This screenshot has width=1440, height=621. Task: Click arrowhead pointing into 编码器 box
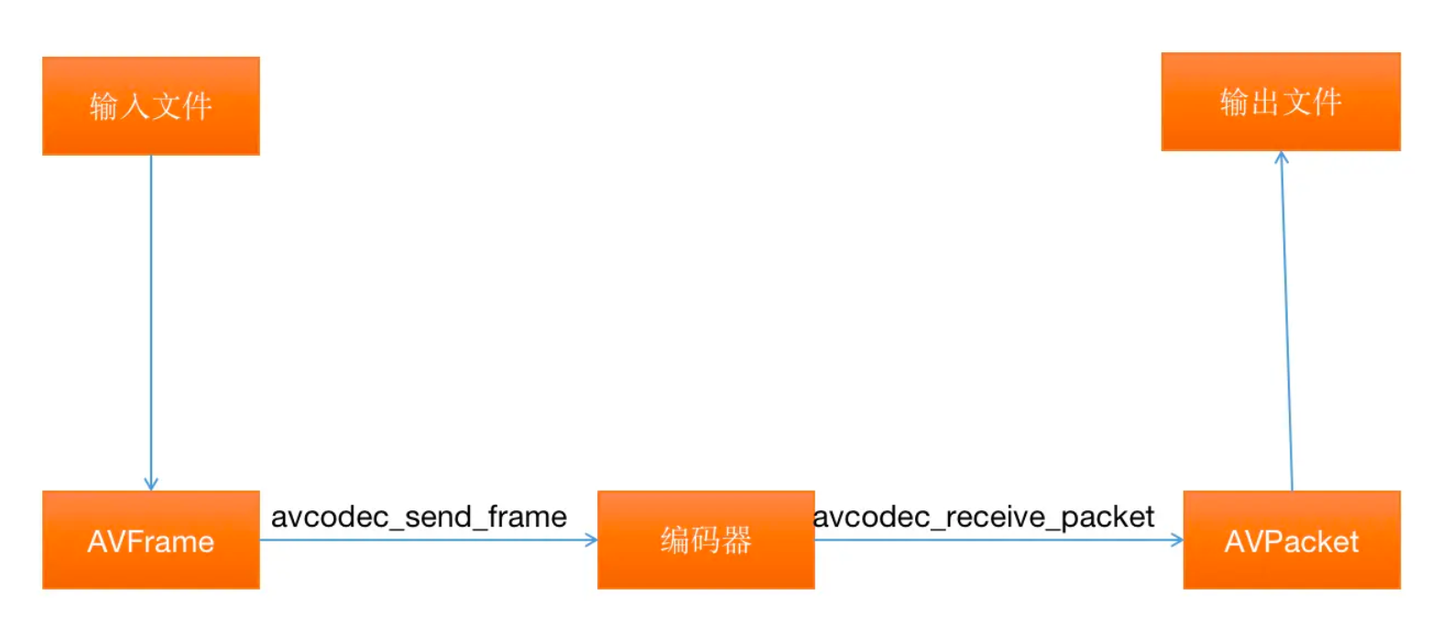(x=590, y=540)
